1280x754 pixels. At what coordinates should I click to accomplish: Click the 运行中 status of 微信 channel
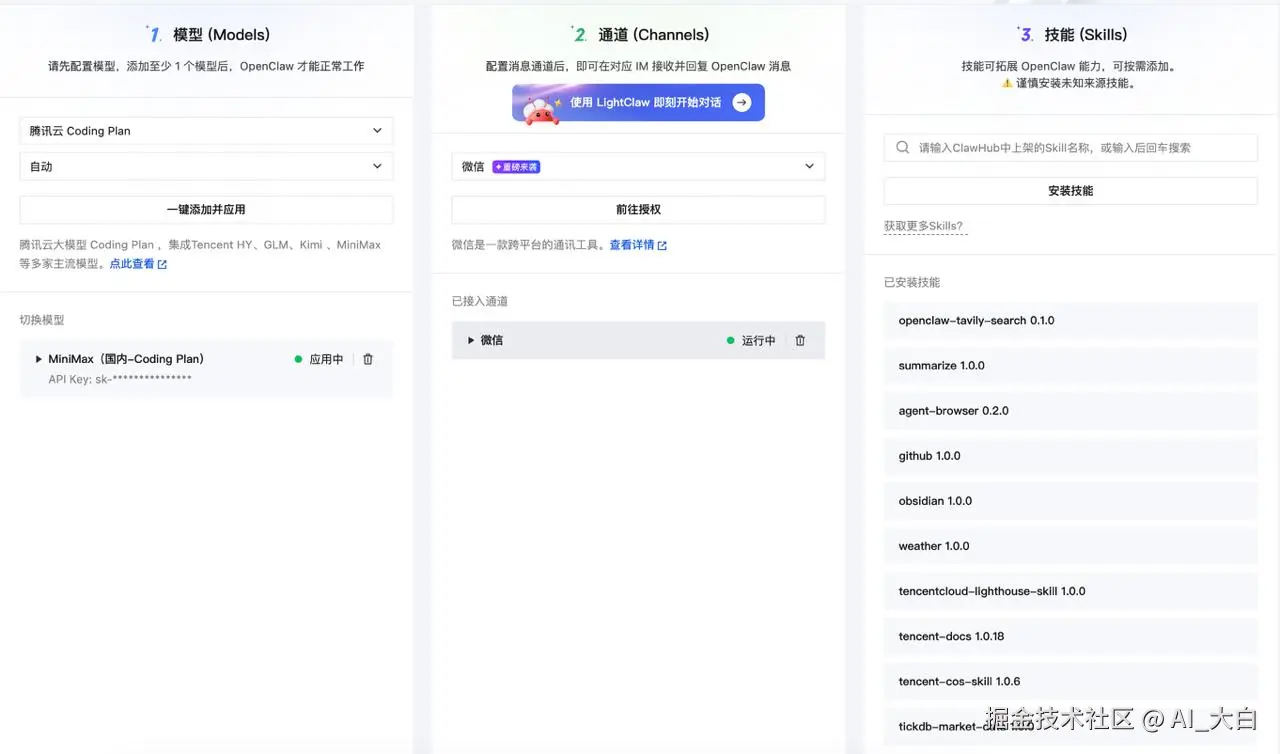[x=751, y=340]
